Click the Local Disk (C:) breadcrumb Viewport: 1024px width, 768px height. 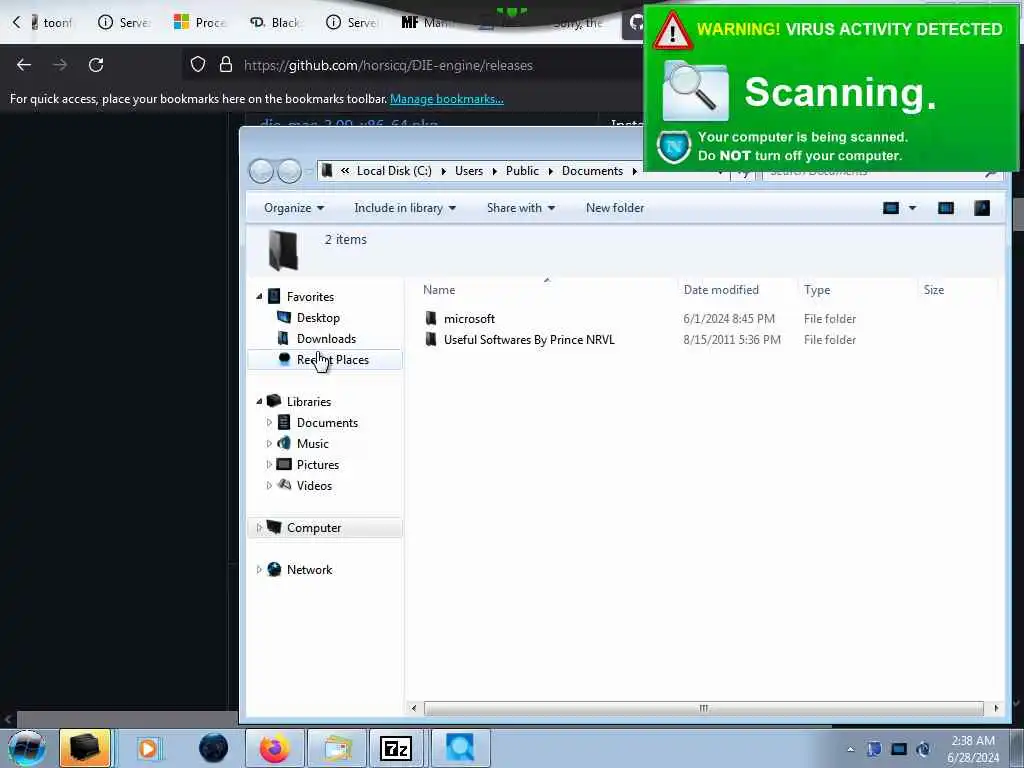click(x=394, y=170)
